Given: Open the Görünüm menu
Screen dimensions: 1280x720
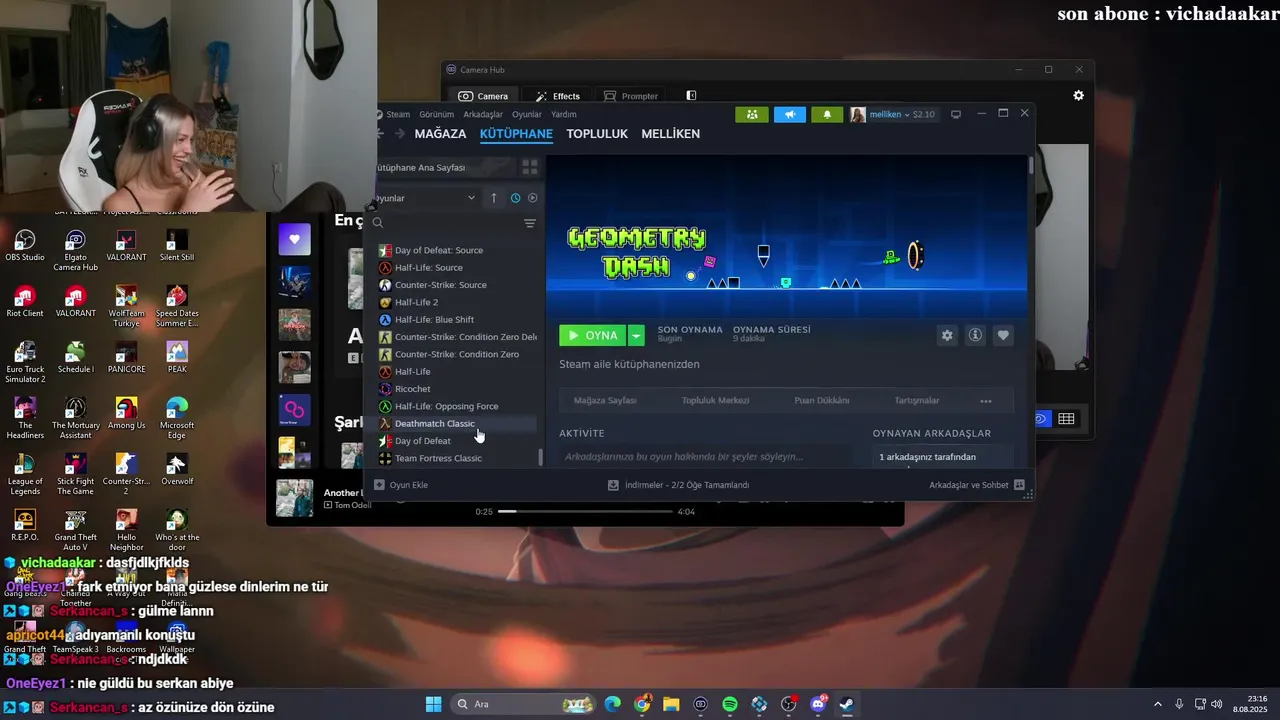Looking at the screenshot, I should point(436,114).
